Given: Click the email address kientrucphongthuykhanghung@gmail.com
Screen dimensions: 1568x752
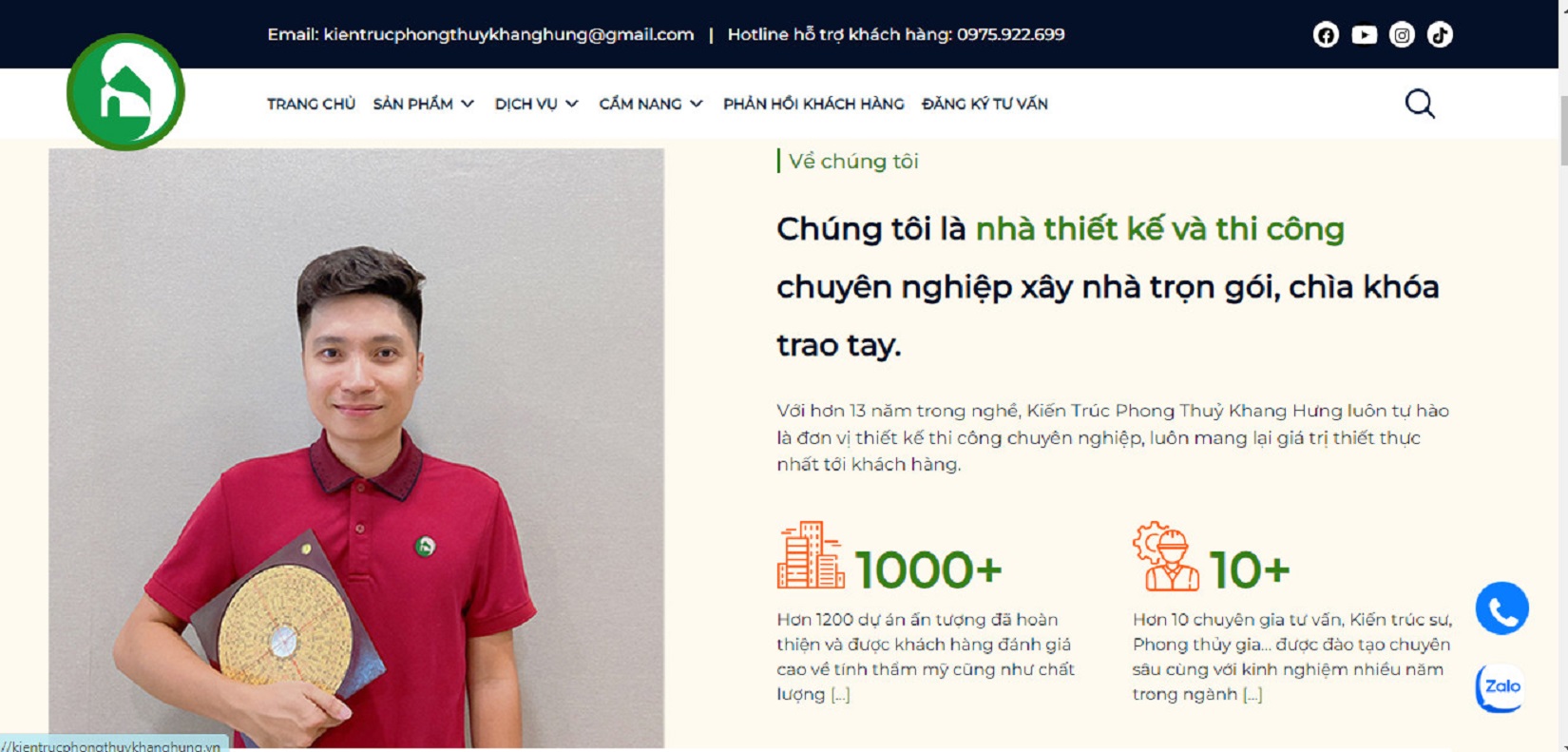Looking at the screenshot, I should pos(508,34).
